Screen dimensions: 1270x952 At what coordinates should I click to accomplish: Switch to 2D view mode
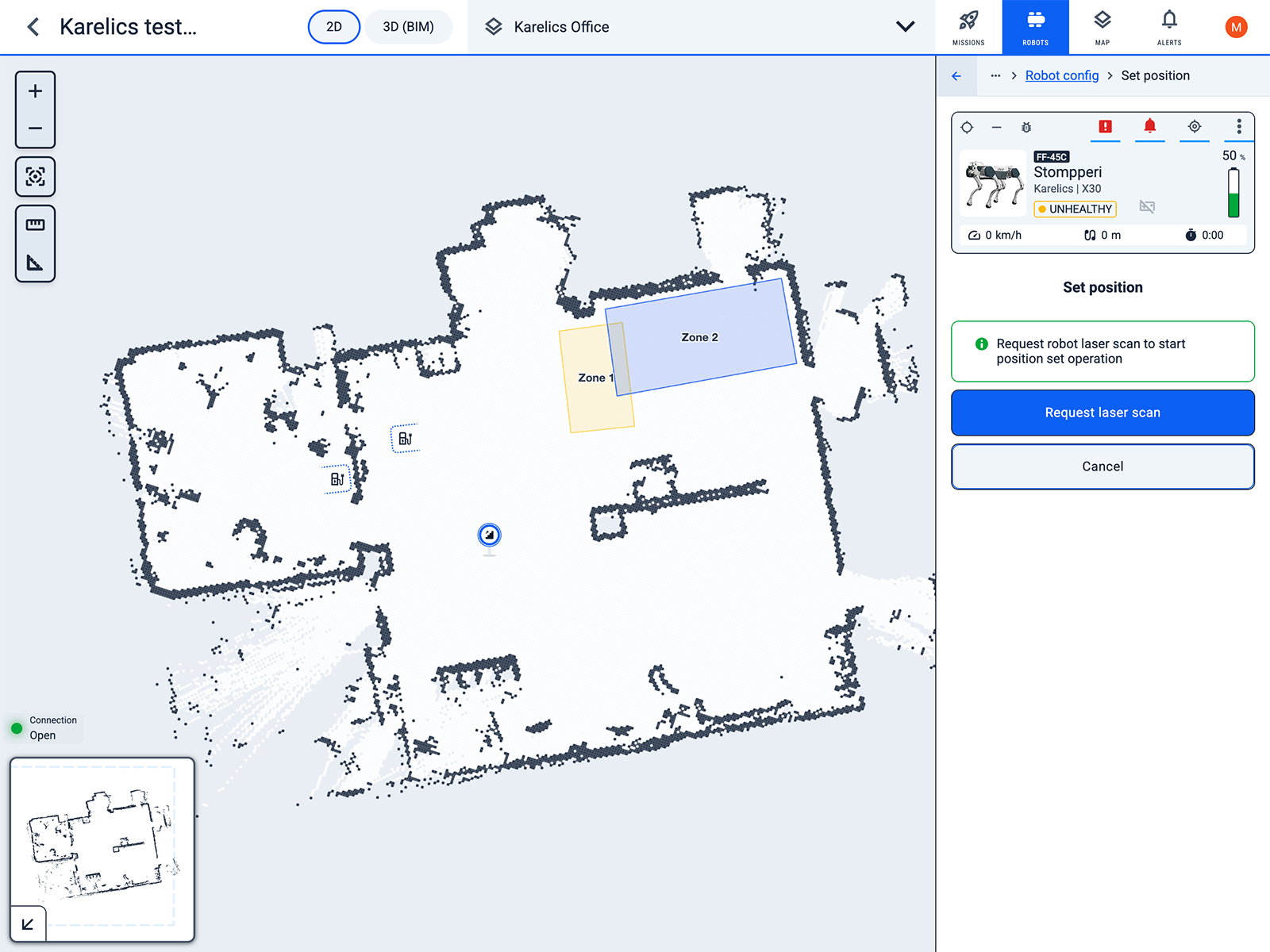[x=334, y=27]
